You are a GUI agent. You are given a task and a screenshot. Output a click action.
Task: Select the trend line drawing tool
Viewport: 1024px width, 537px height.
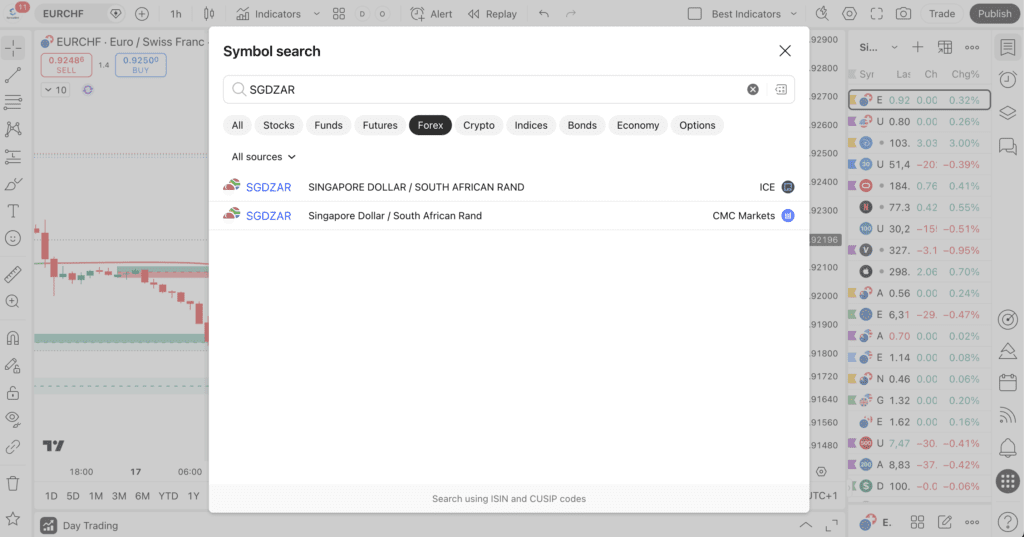(x=13, y=75)
